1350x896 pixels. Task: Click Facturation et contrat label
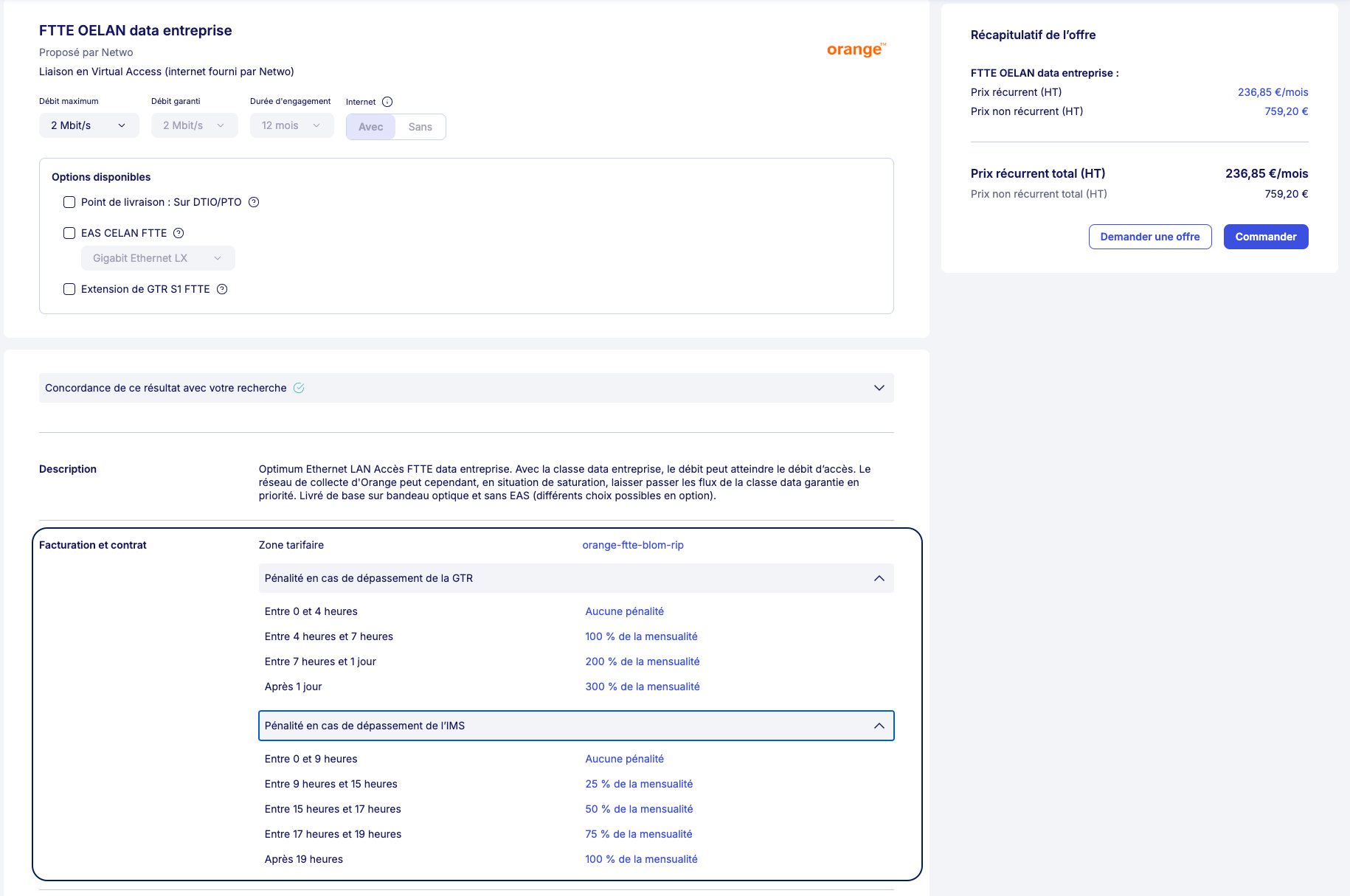(93, 545)
